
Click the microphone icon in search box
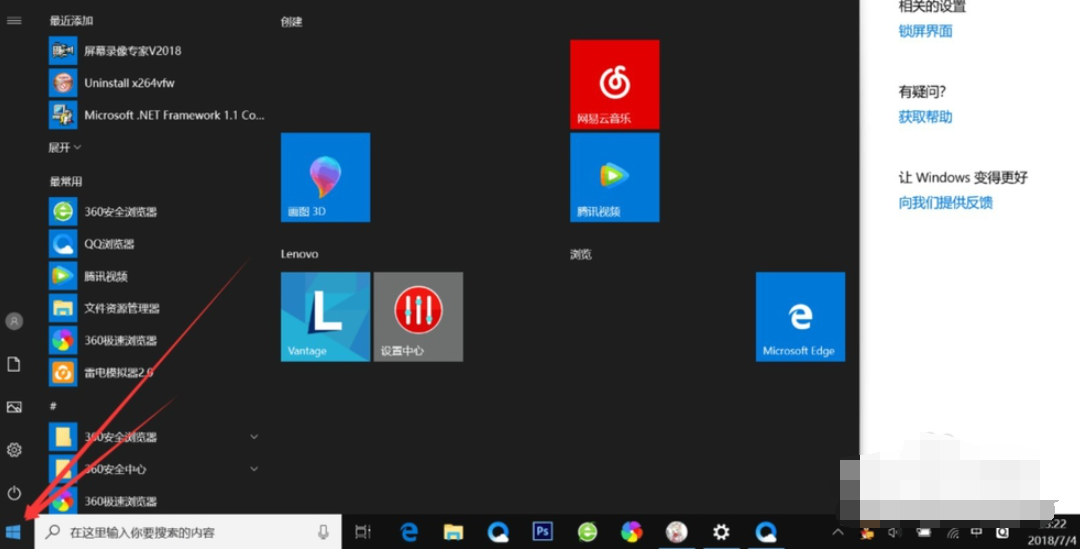(323, 532)
